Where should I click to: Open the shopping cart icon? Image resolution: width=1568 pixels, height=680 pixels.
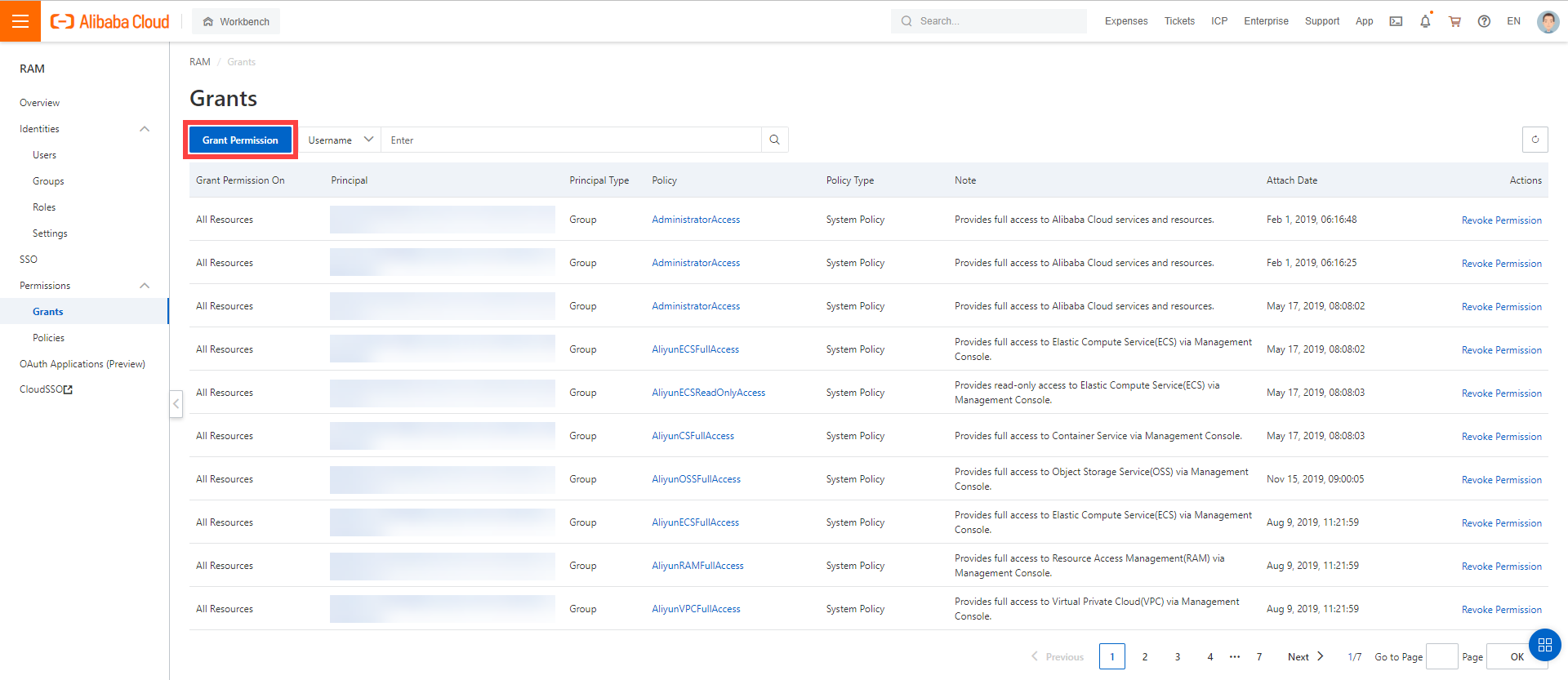(x=1454, y=21)
